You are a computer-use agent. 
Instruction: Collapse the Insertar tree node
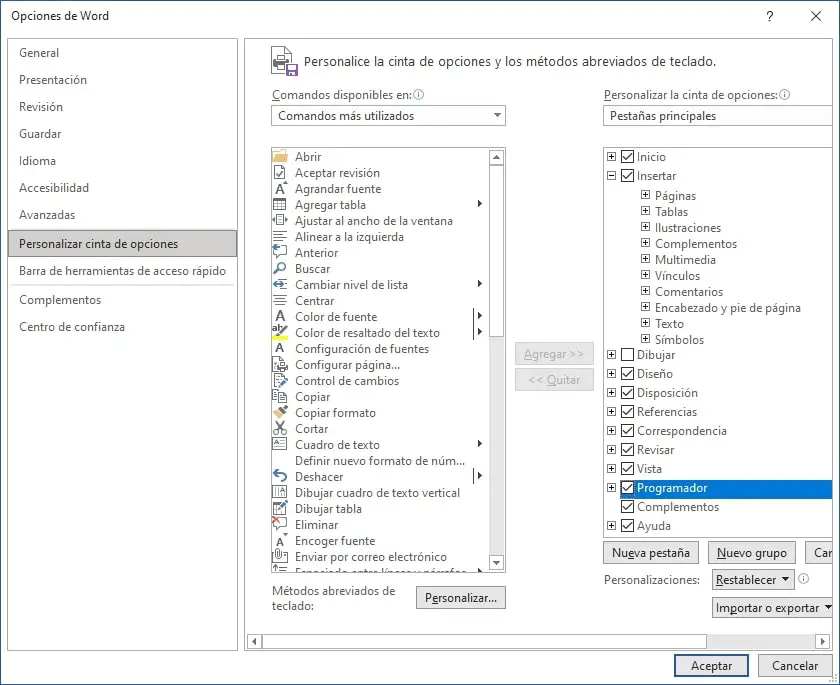[611, 176]
